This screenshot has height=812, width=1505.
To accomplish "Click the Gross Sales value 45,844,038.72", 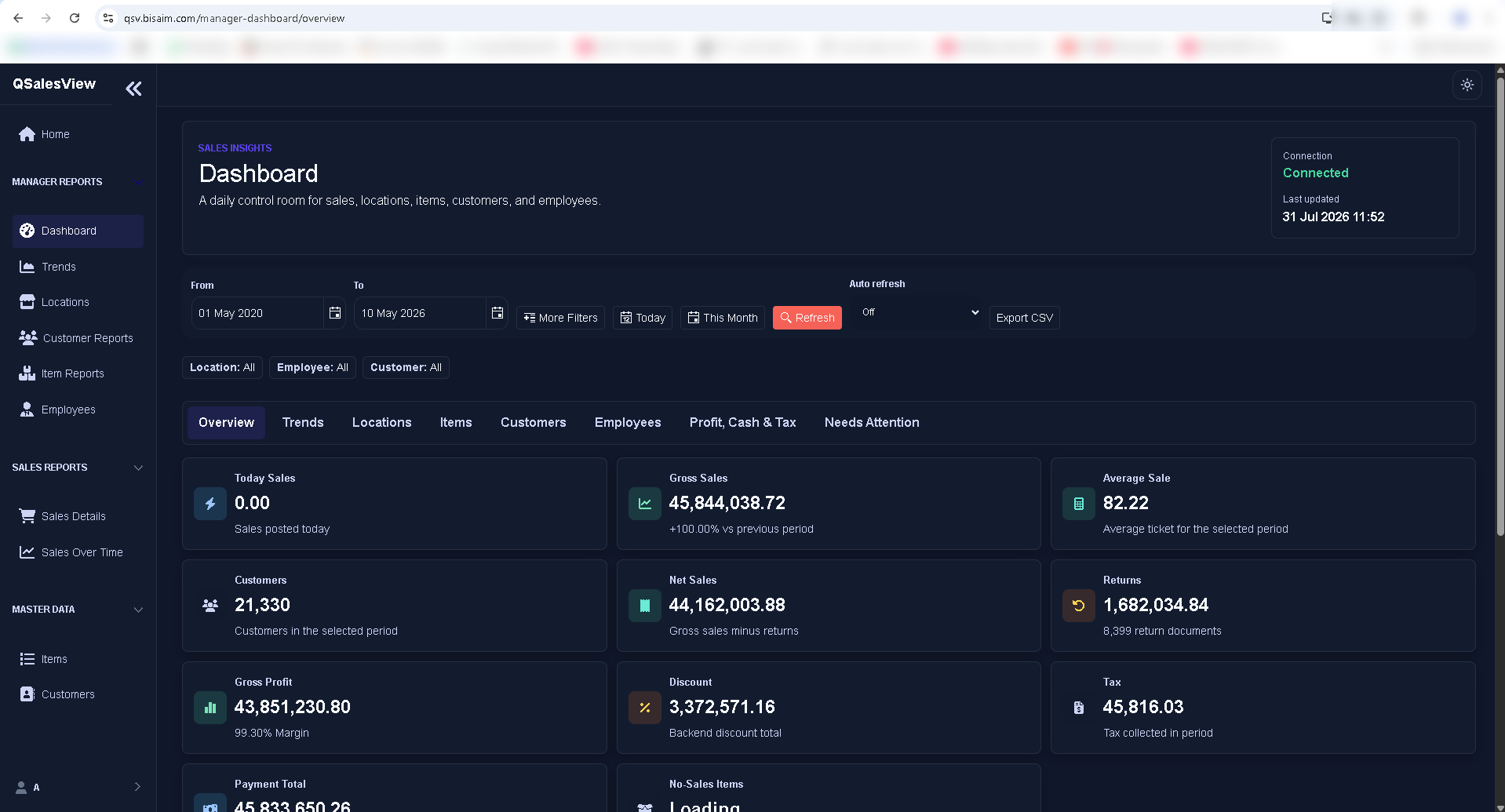I will click(727, 503).
